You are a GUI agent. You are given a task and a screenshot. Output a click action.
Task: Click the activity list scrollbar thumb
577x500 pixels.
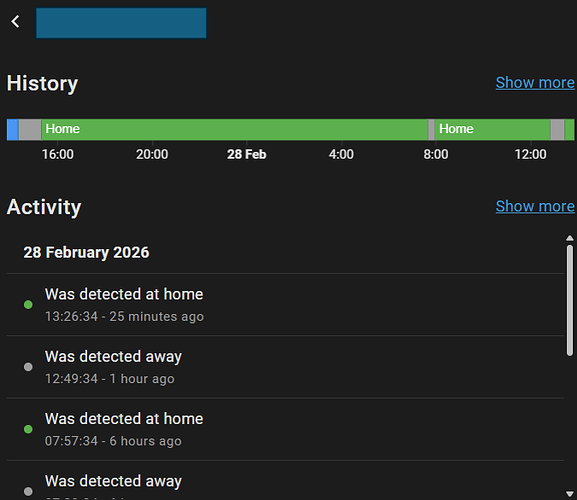coord(570,300)
